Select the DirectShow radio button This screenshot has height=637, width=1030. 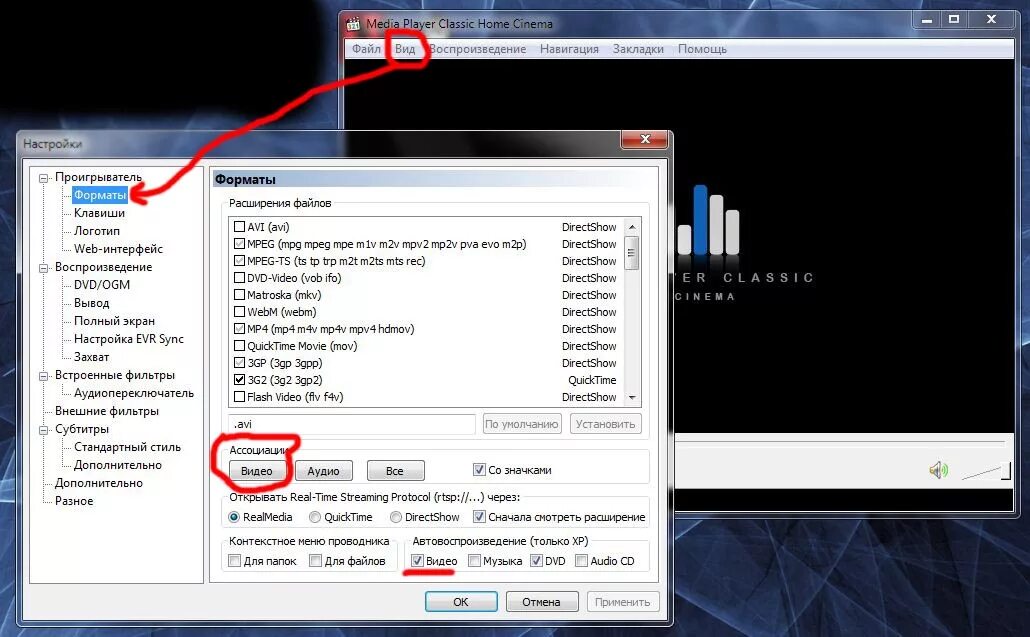395,517
